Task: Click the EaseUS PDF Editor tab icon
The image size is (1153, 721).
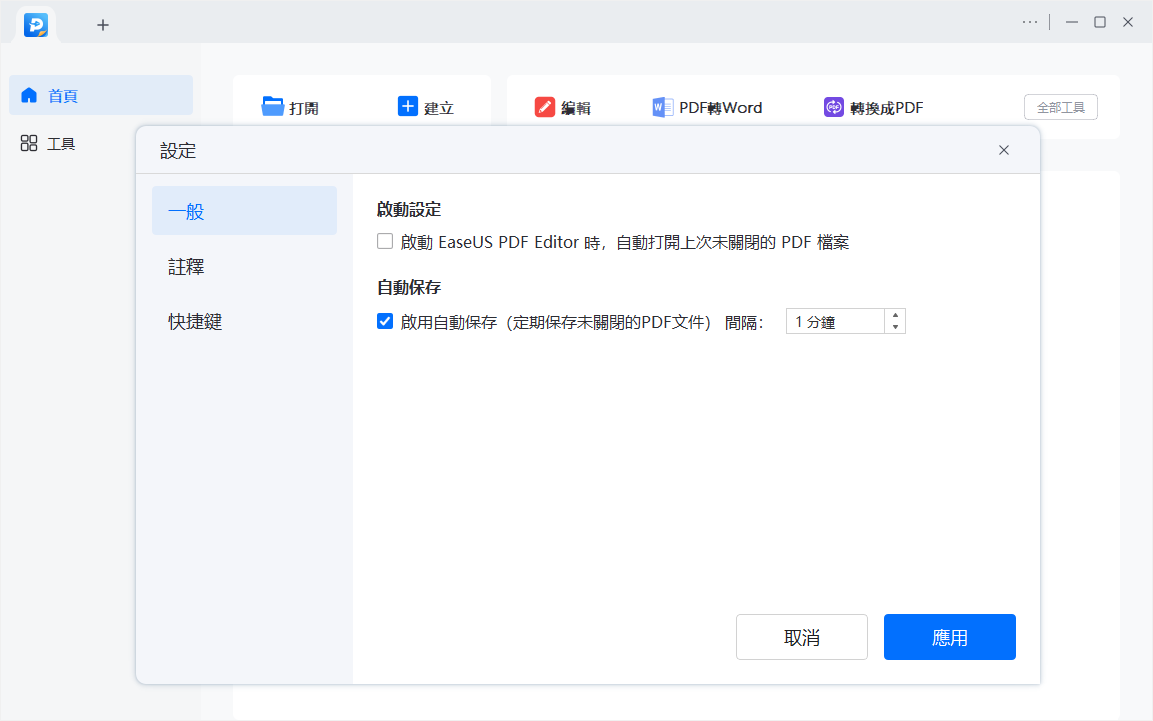Action: [x=36, y=25]
